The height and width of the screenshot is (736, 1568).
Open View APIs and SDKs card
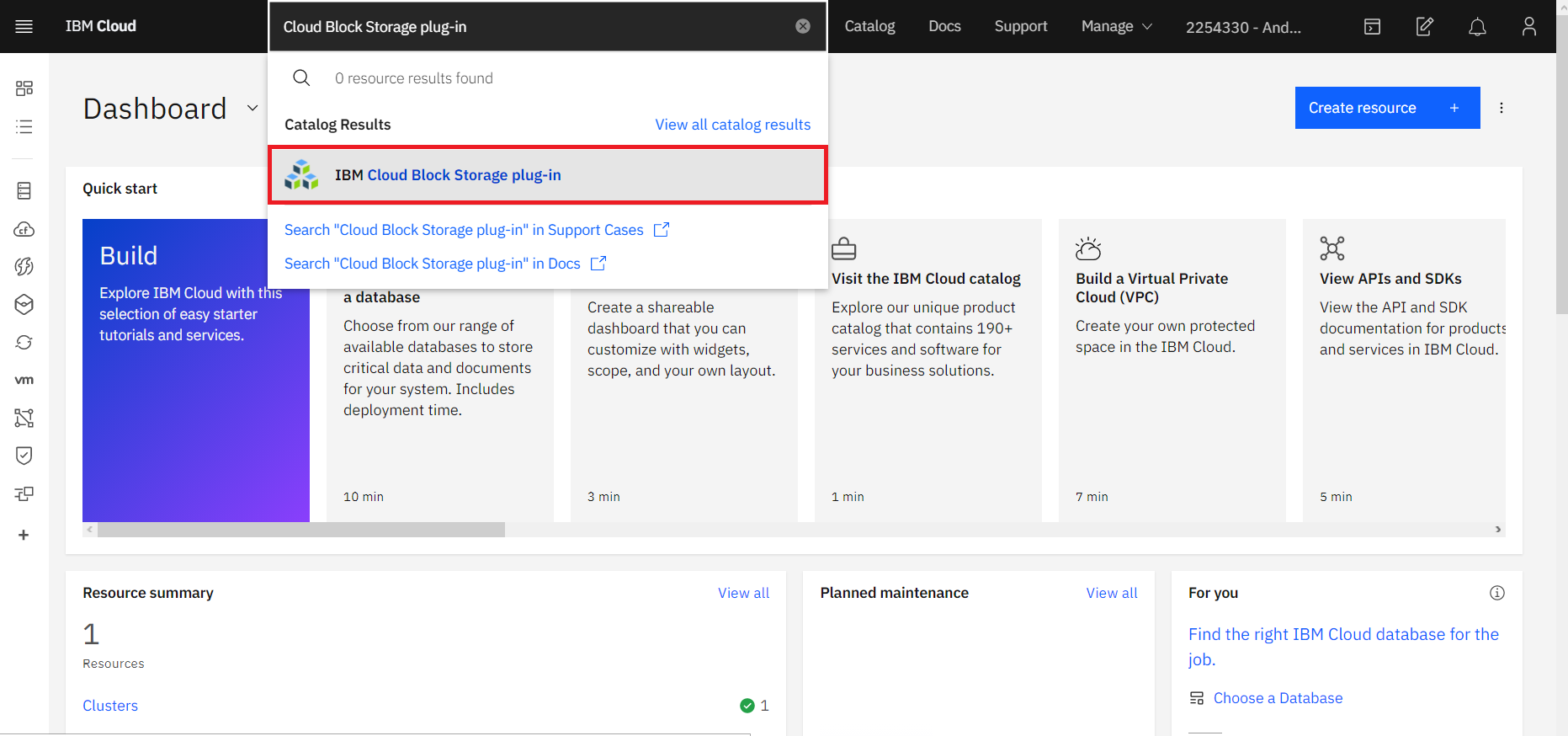click(x=1404, y=371)
